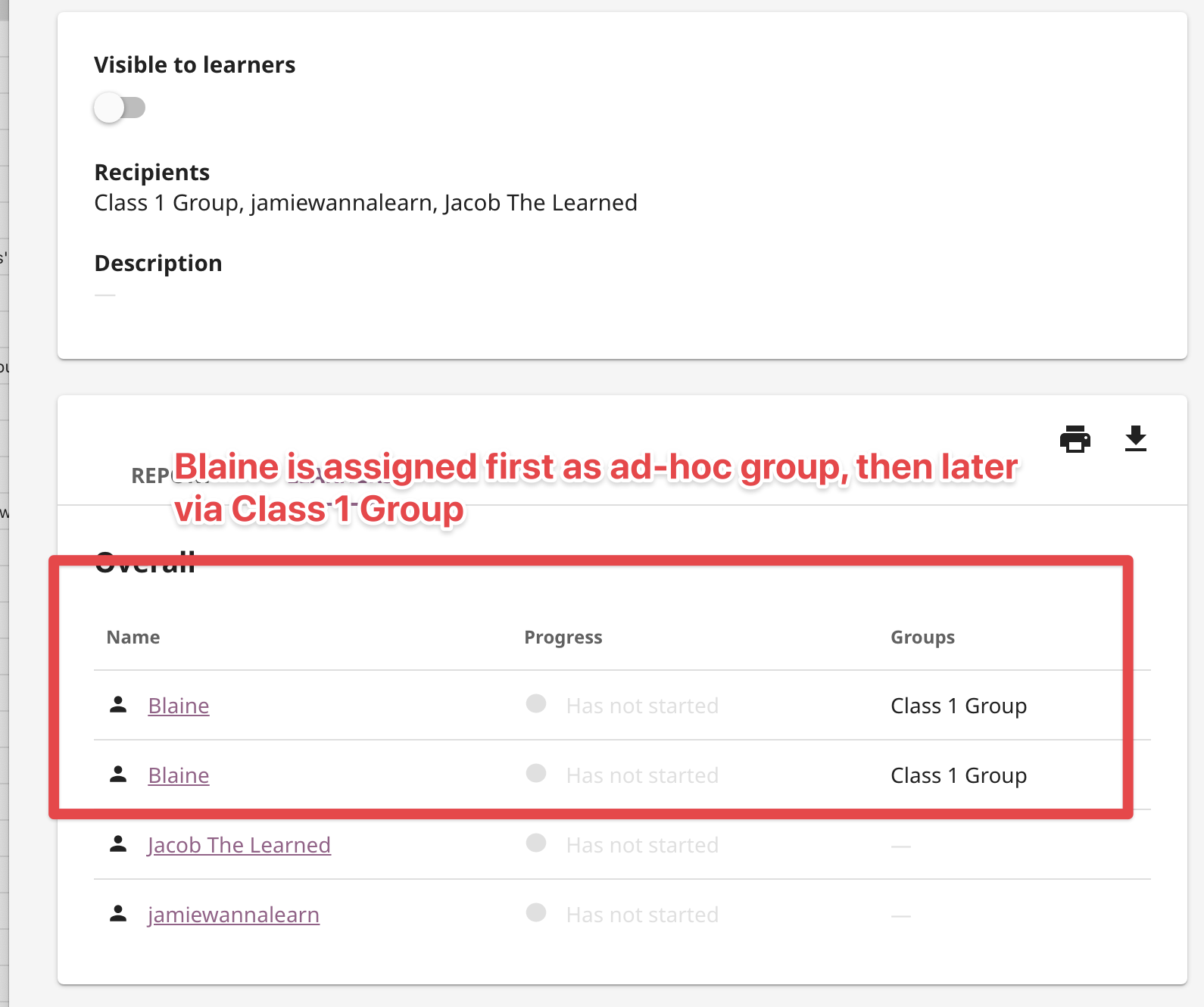Open the first Blaine learner link
The width and height of the screenshot is (1204, 1007).
click(179, 706)
